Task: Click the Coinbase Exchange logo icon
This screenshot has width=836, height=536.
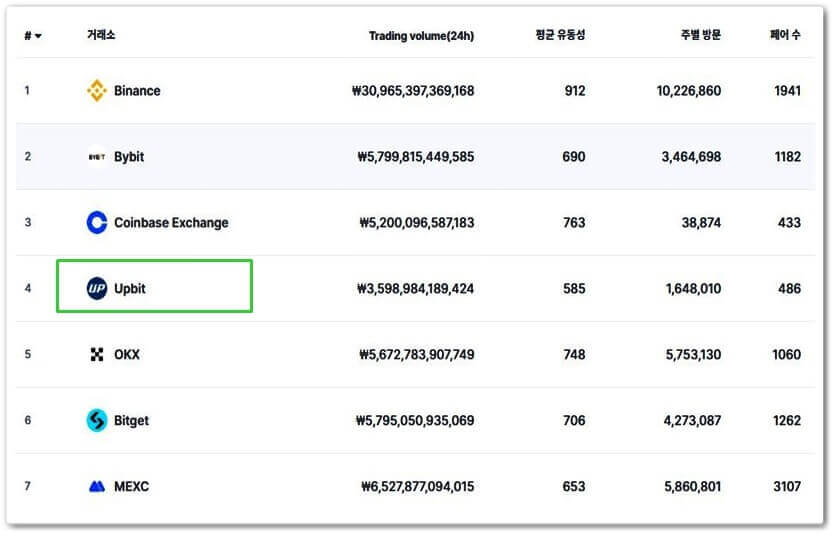Action: tap(97, 223)
